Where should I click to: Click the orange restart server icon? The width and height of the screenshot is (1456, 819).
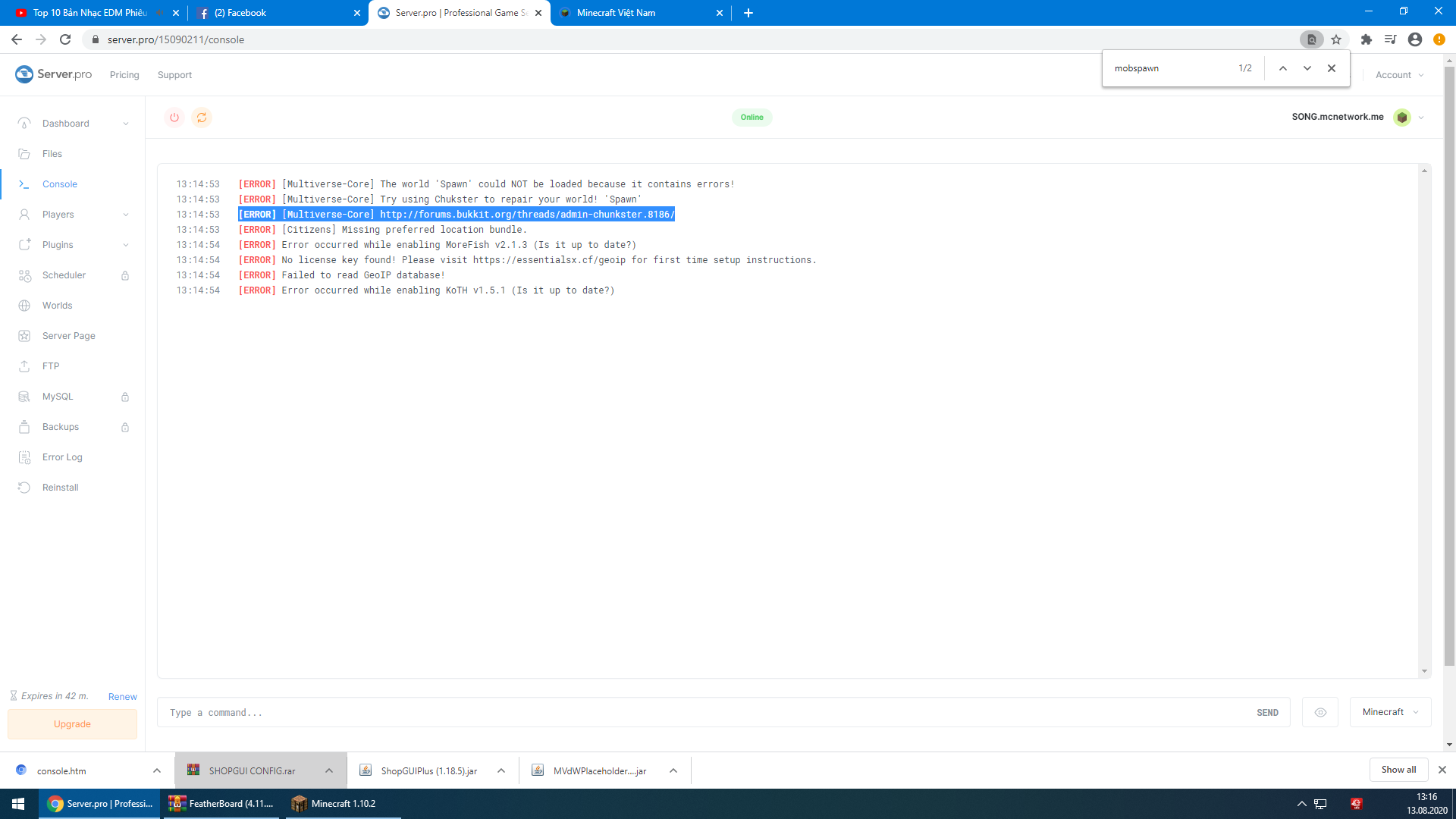202,118
